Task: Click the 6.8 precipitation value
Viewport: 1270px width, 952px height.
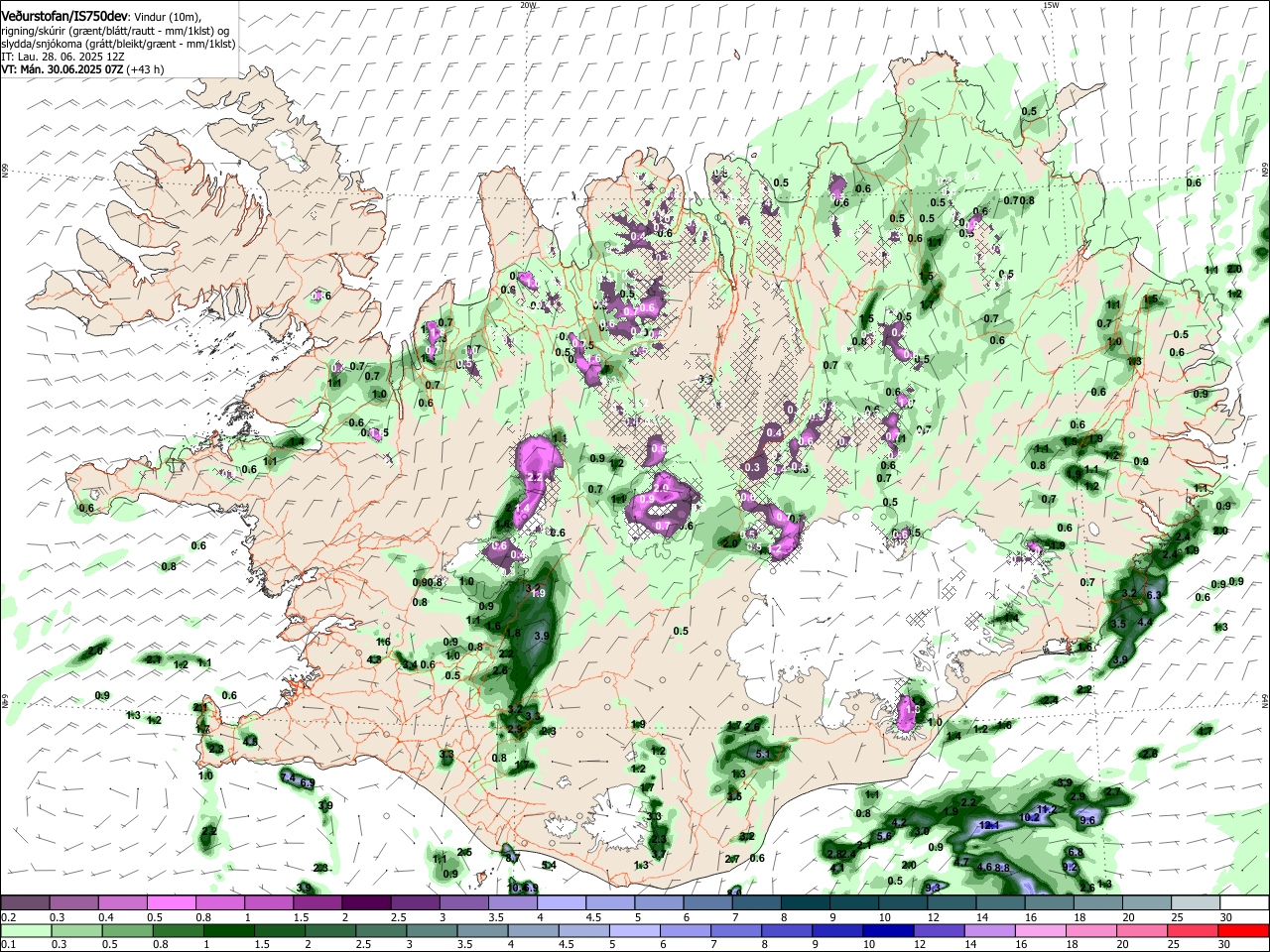Action: point(1075,853)
